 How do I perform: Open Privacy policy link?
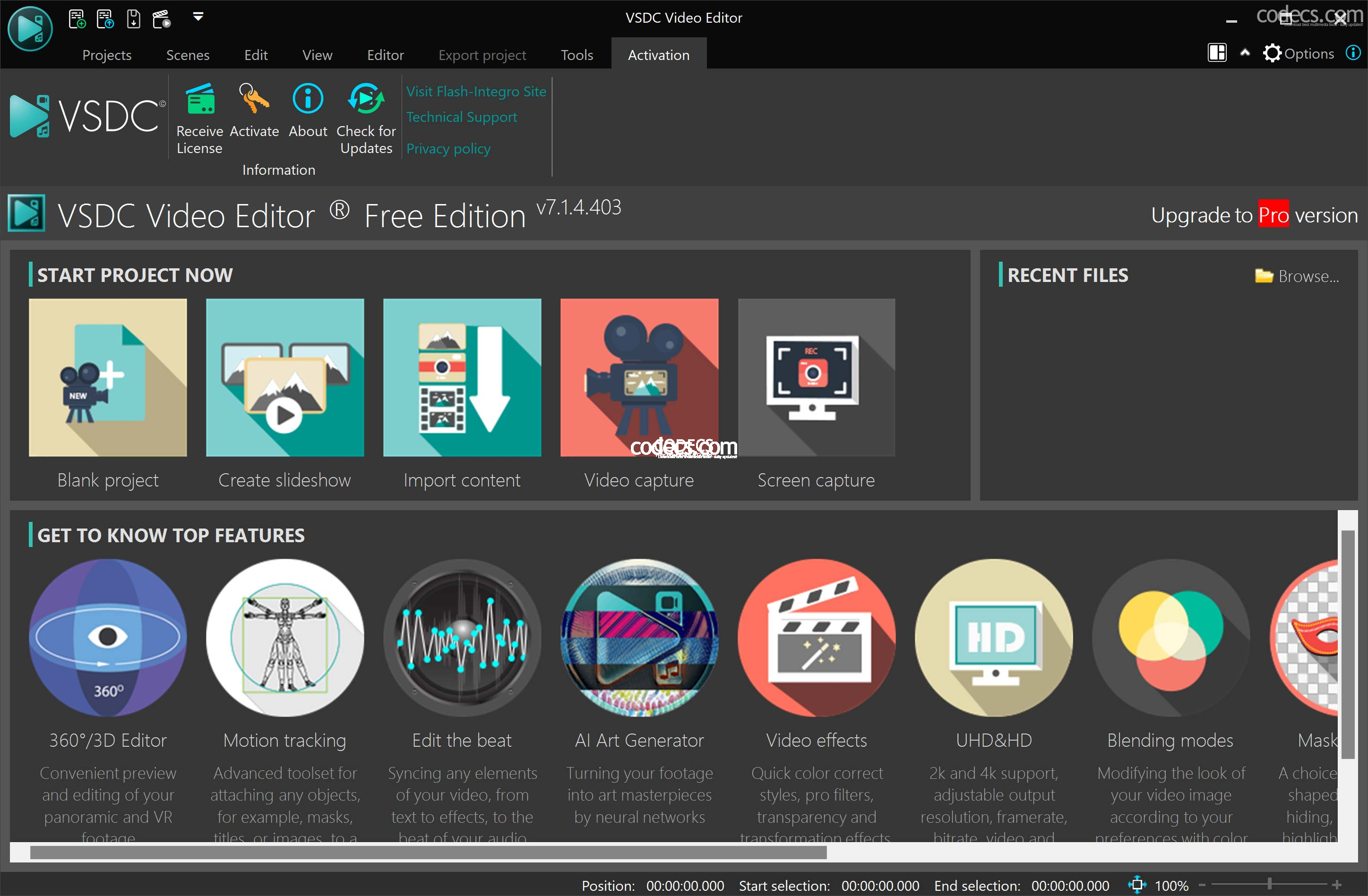pos(448,148)
